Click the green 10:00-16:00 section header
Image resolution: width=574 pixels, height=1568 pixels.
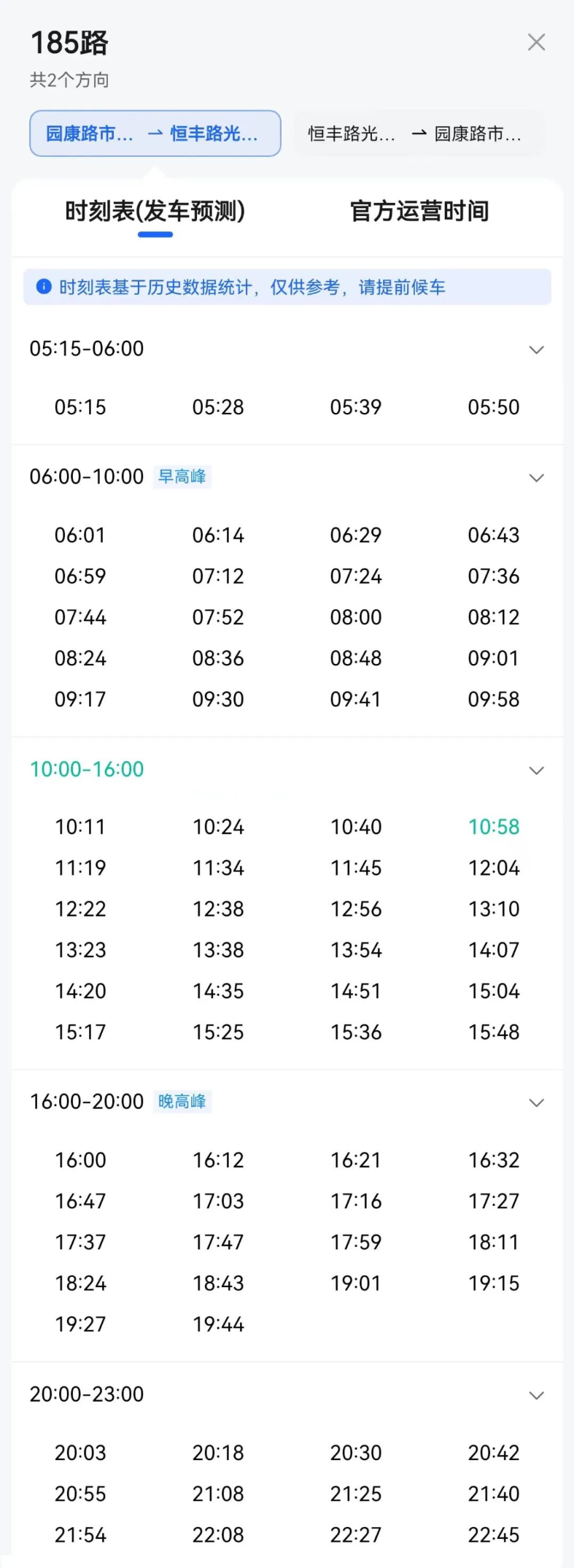pyautogui.click(x=87, y=769)
